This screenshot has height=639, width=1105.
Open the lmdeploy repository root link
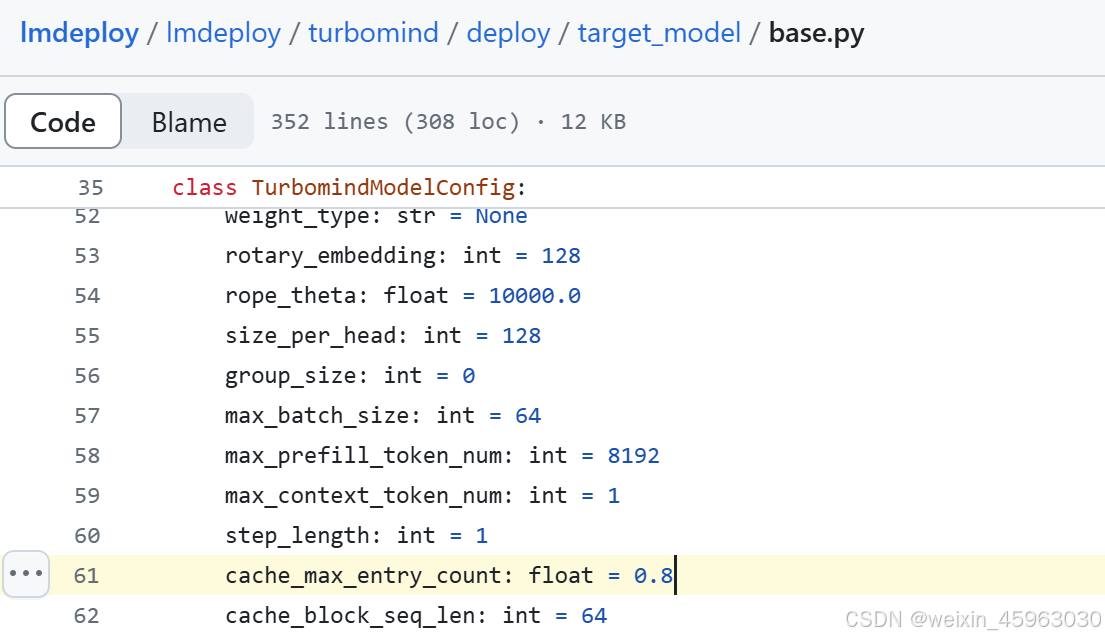79,33
